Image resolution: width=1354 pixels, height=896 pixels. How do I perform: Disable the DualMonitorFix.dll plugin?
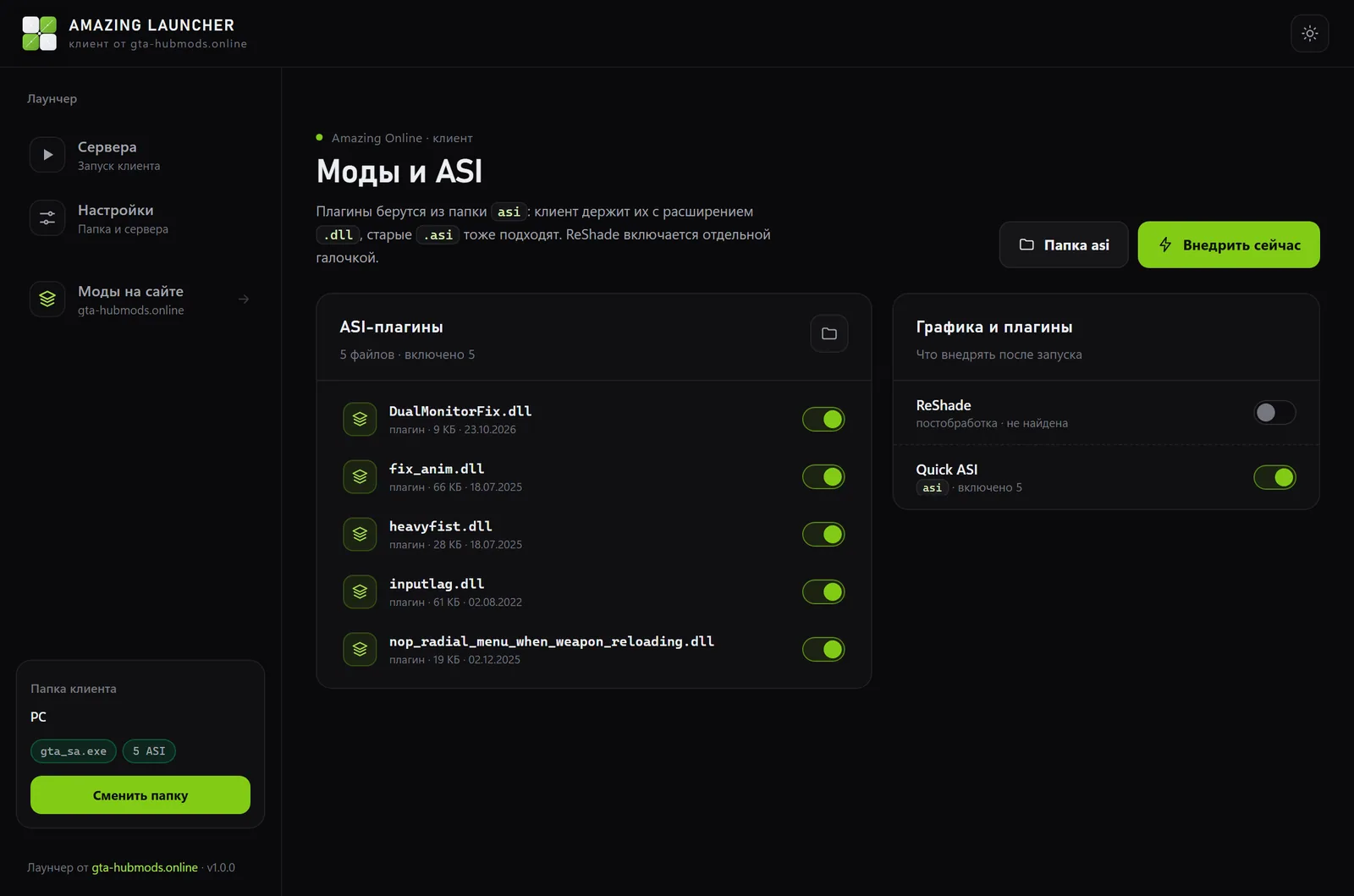tap(823, 419)
